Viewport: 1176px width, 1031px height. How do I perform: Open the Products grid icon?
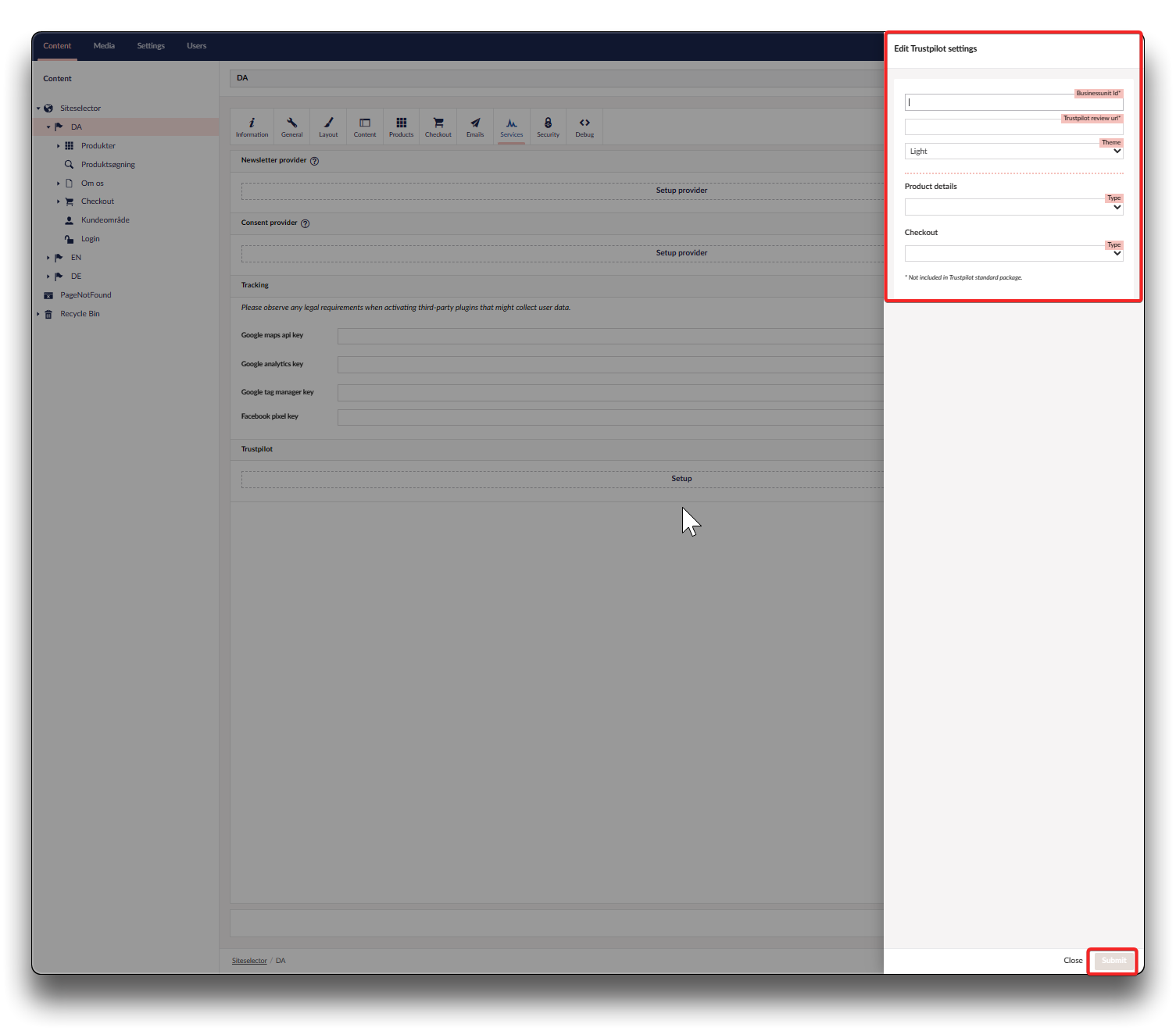[401, 123]
